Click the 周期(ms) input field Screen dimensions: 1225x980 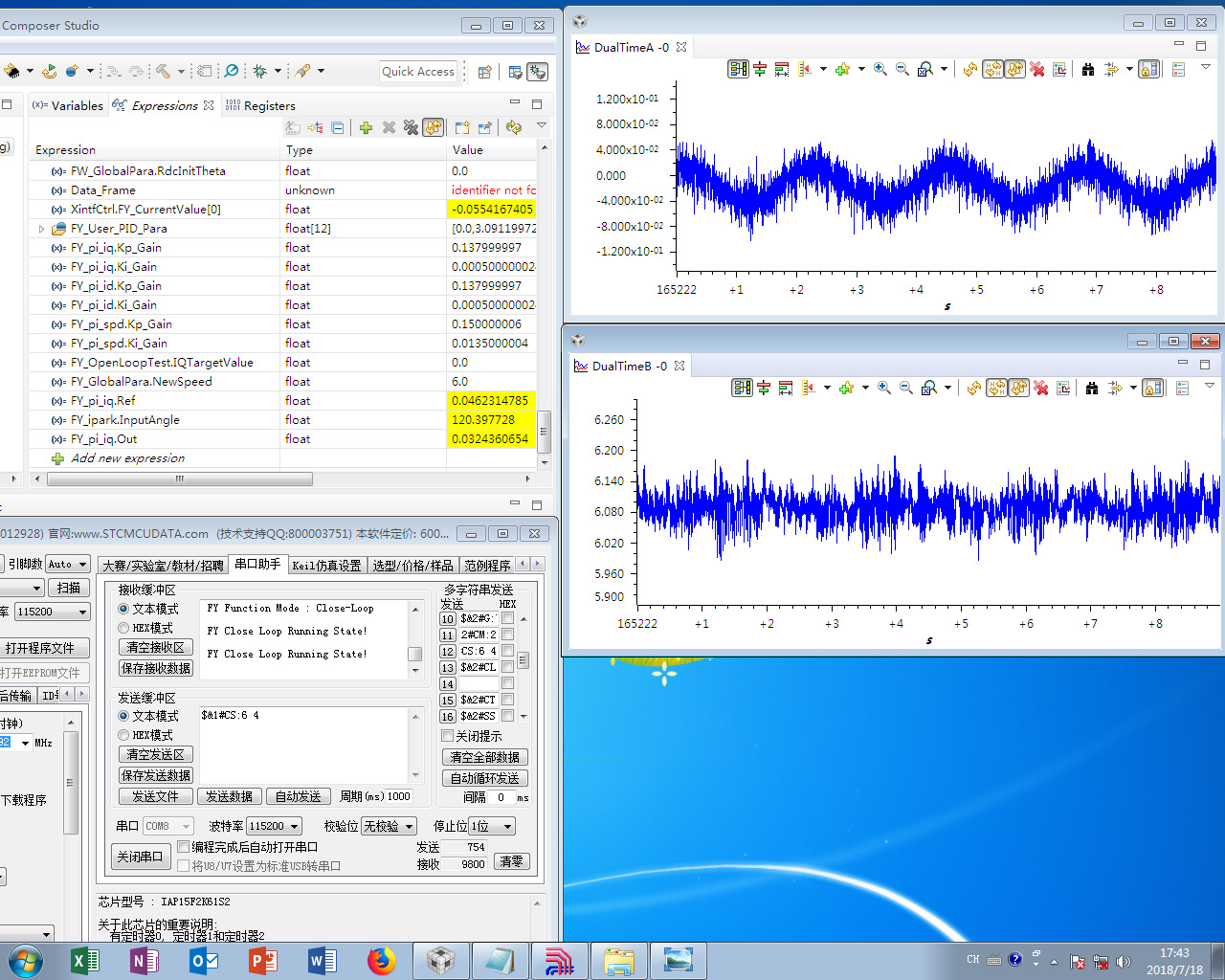[399, 796]
